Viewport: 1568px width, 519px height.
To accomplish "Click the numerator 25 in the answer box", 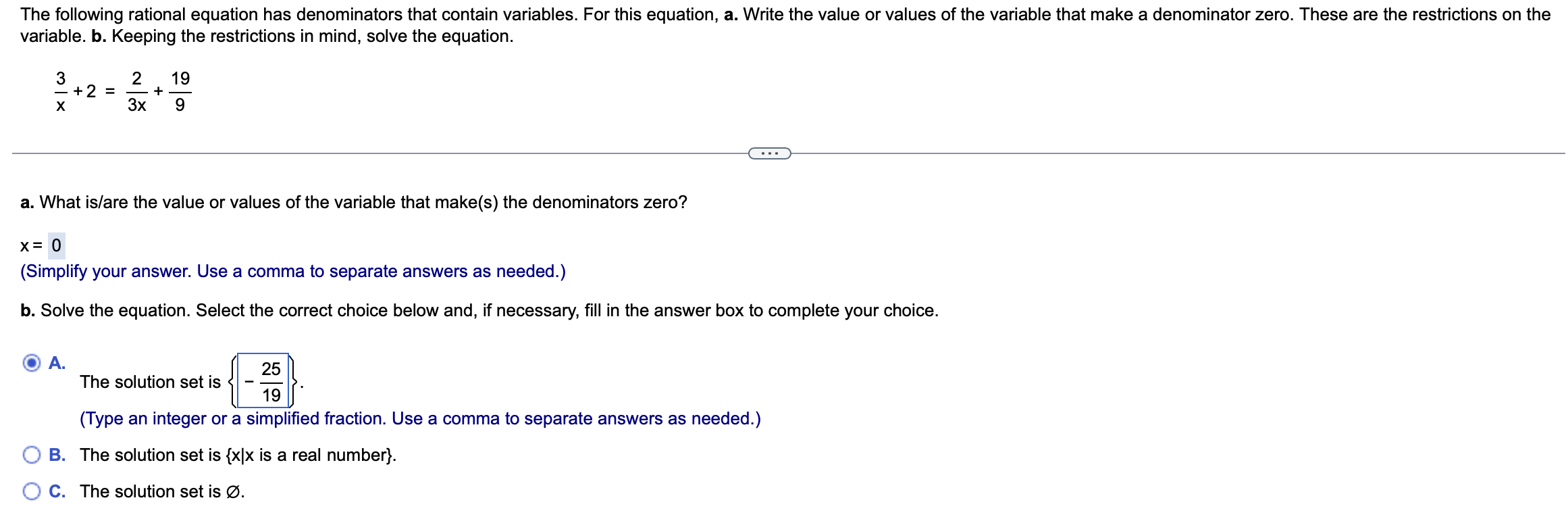I will pyautogui.click(x=271, y=369).
